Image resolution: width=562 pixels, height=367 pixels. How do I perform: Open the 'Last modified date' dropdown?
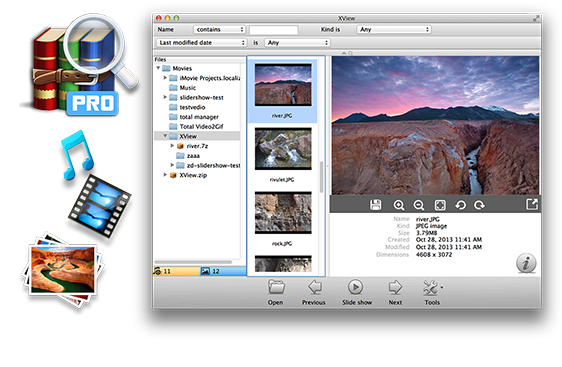click(x=202, y=43)
